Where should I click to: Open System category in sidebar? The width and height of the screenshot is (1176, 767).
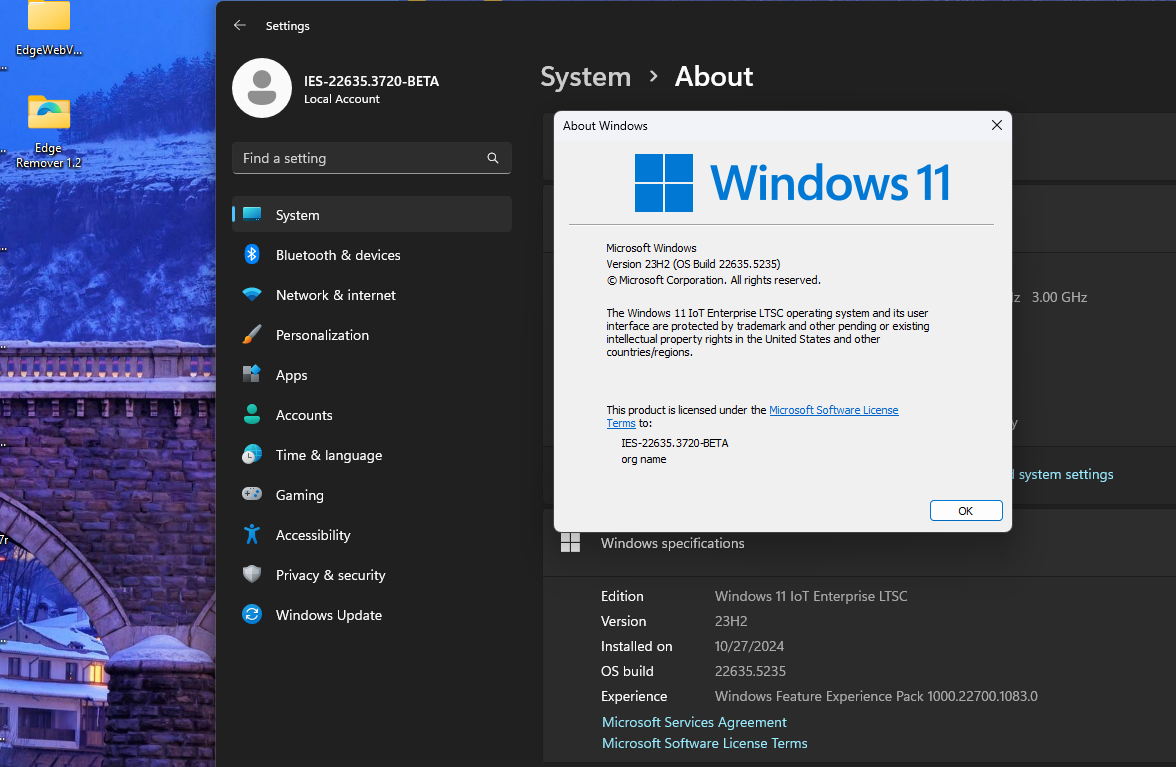pyautogui.click(x=372, y=214)
